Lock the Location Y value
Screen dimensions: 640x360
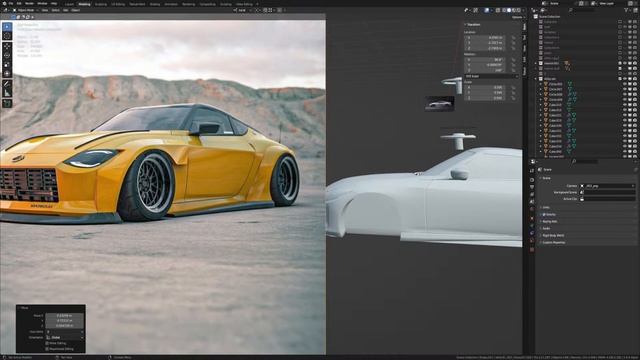[513, 43]
